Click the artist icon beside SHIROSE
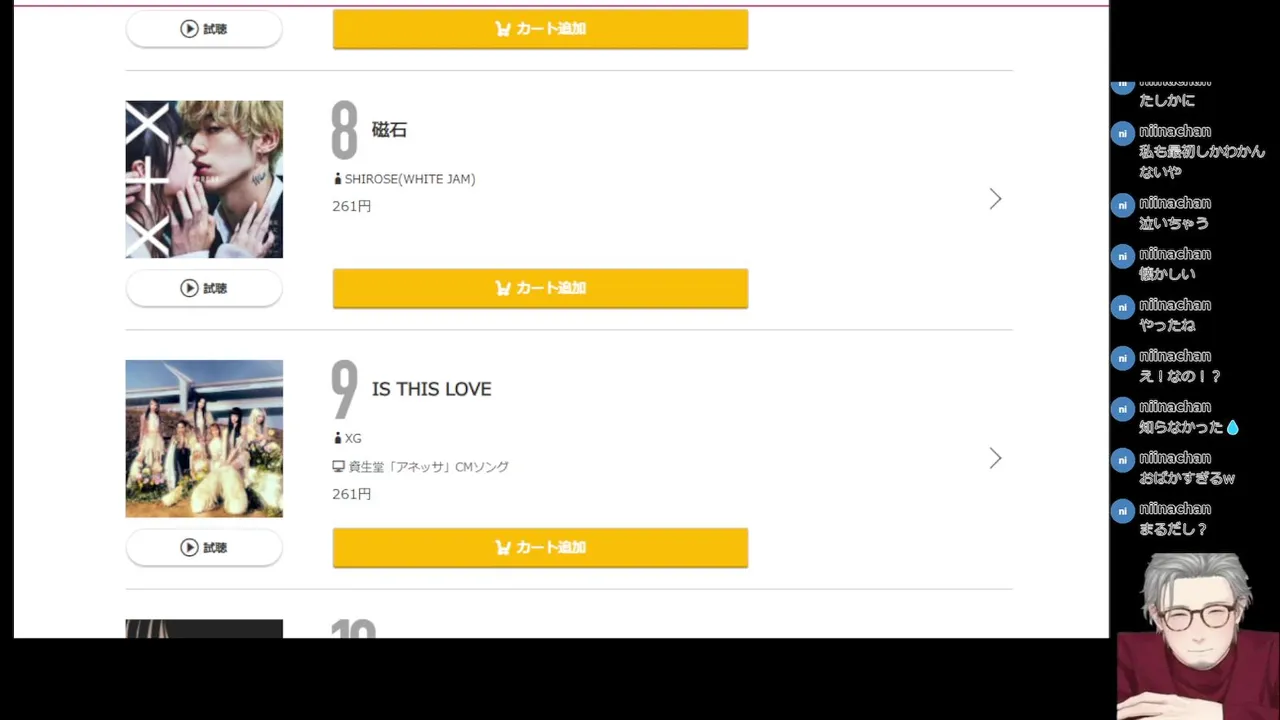 [338, 179]
